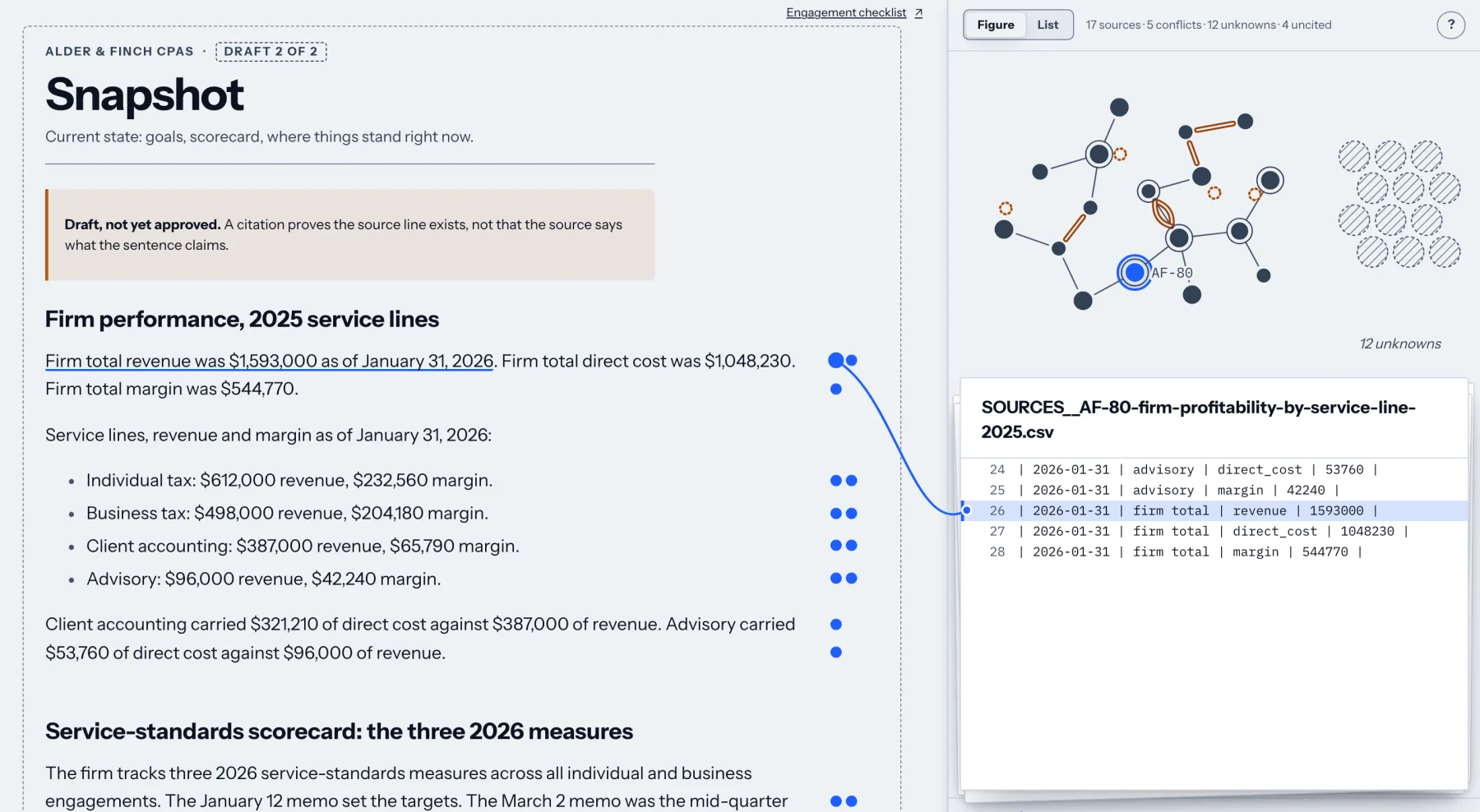Image resolution: width=1480 pixels, height=812 pixels.
Task: Click citation dot beside $53,760 direct cost line
Action: [836, 653]
